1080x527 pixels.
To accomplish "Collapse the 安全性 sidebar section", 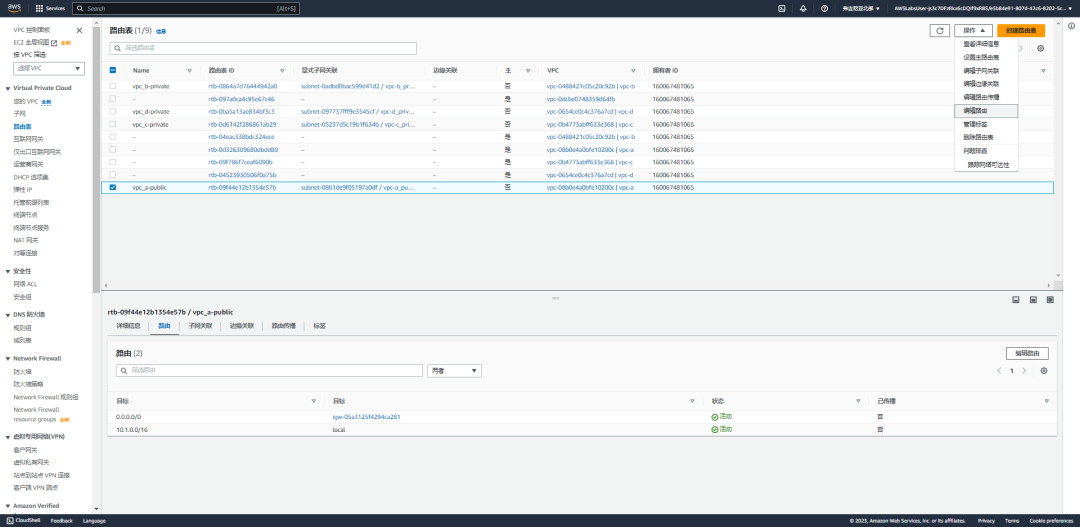I will coord(8,271).
